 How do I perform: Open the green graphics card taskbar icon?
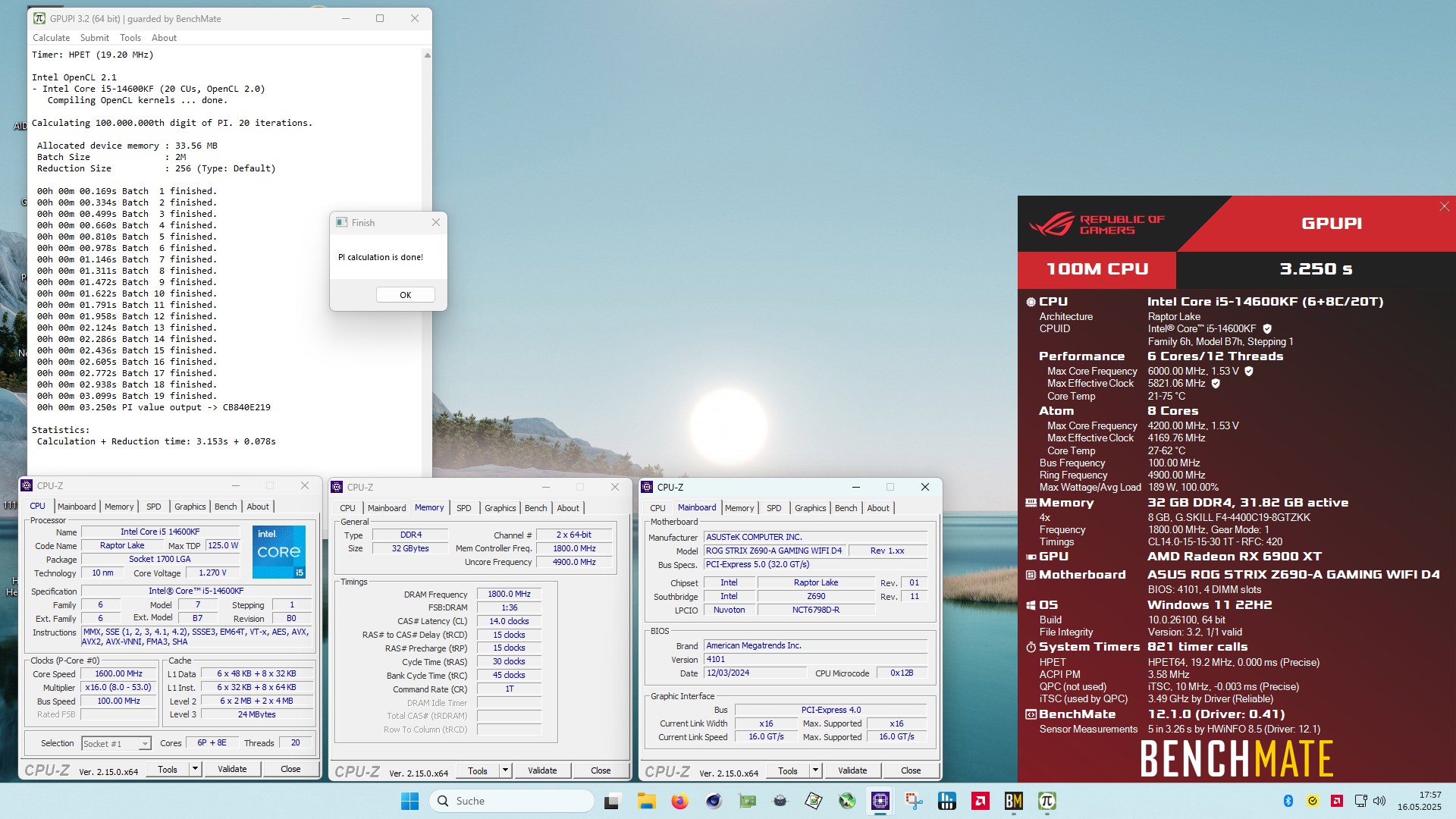point(747,801)
